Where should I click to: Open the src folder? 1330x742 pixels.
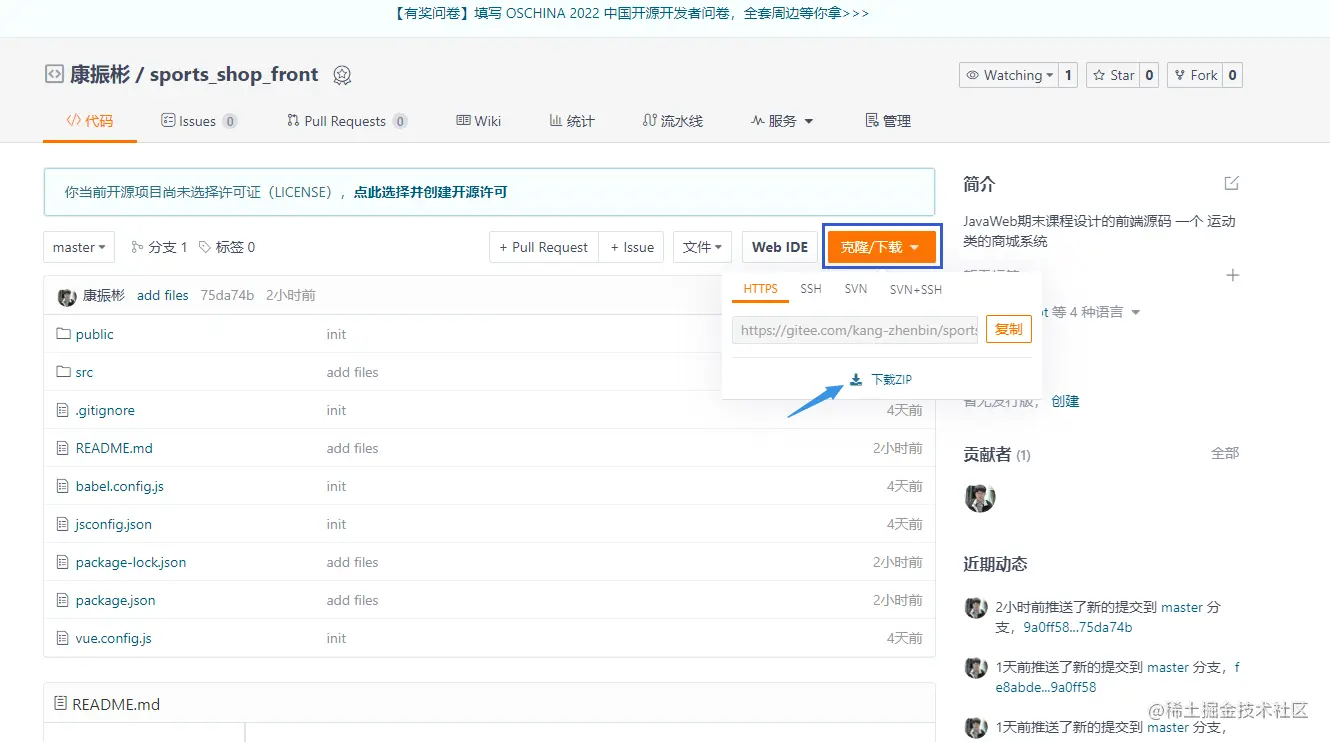pyautogui.click(x=84, y=372)
